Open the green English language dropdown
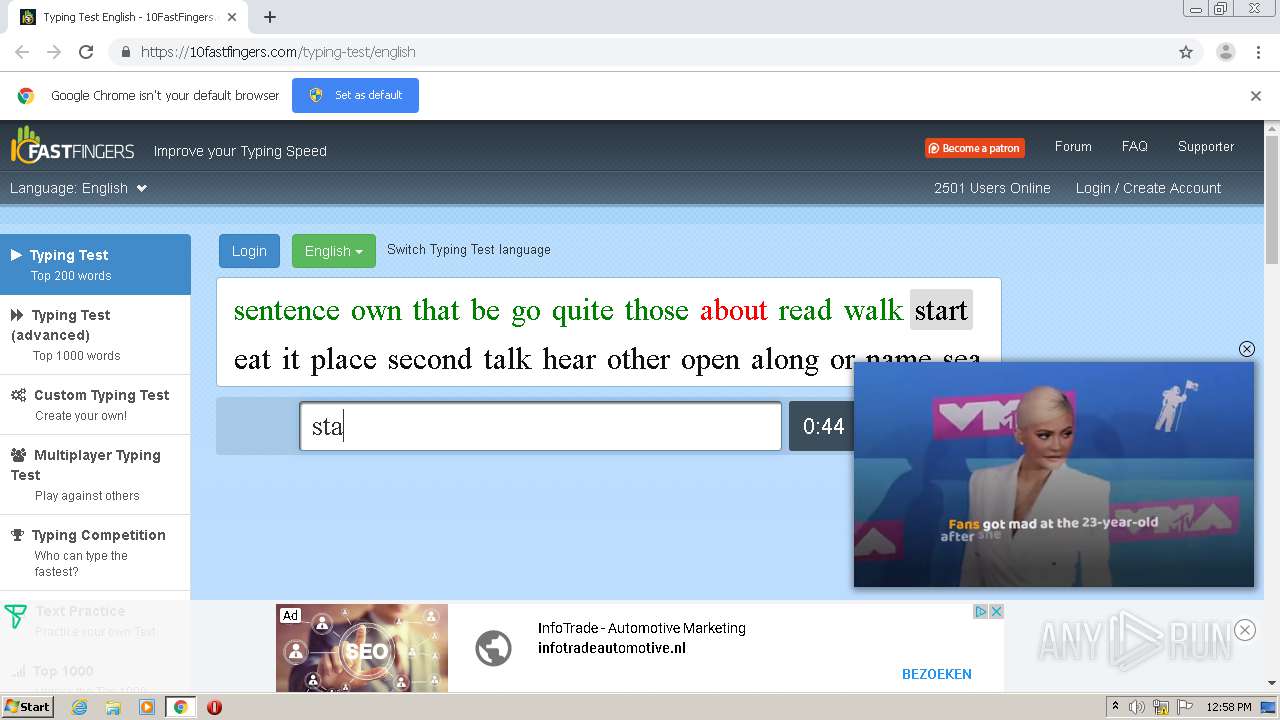Screen dimensions: 1280x720 [x=334, y=251]
